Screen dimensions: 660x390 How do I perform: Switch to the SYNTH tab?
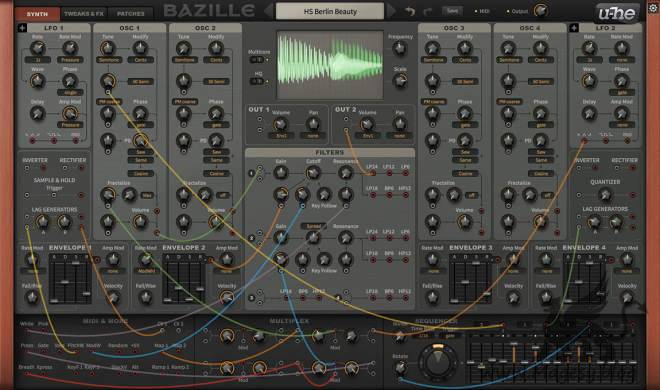(x=37, y=14)
